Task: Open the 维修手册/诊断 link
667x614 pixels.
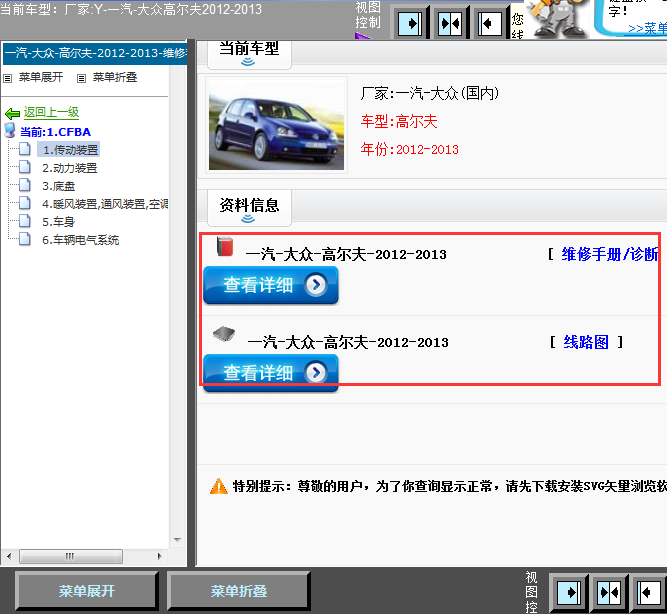Action: [x=610, y=254]
